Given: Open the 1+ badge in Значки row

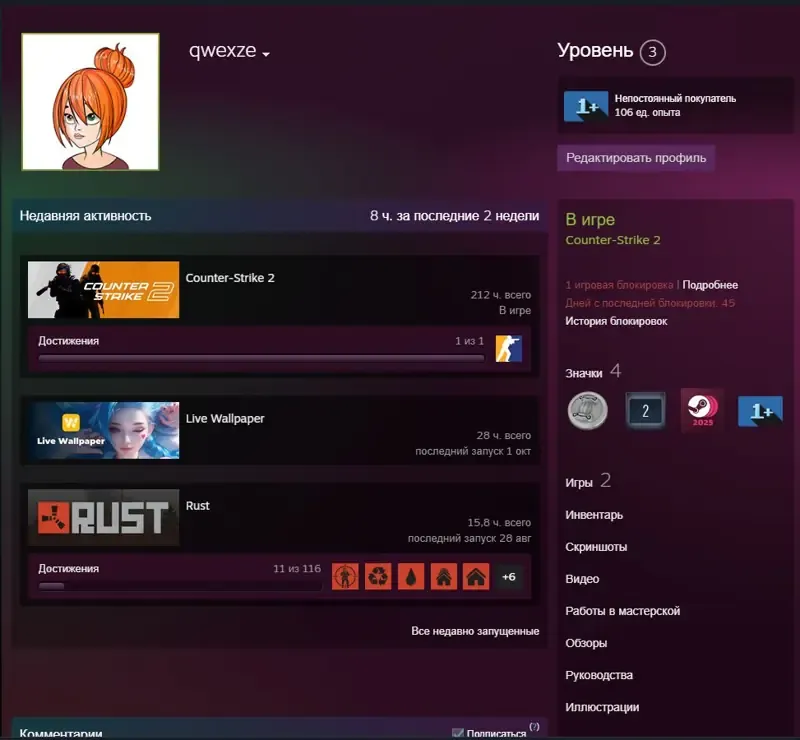Looking at the screenshot, I should 760,411.
